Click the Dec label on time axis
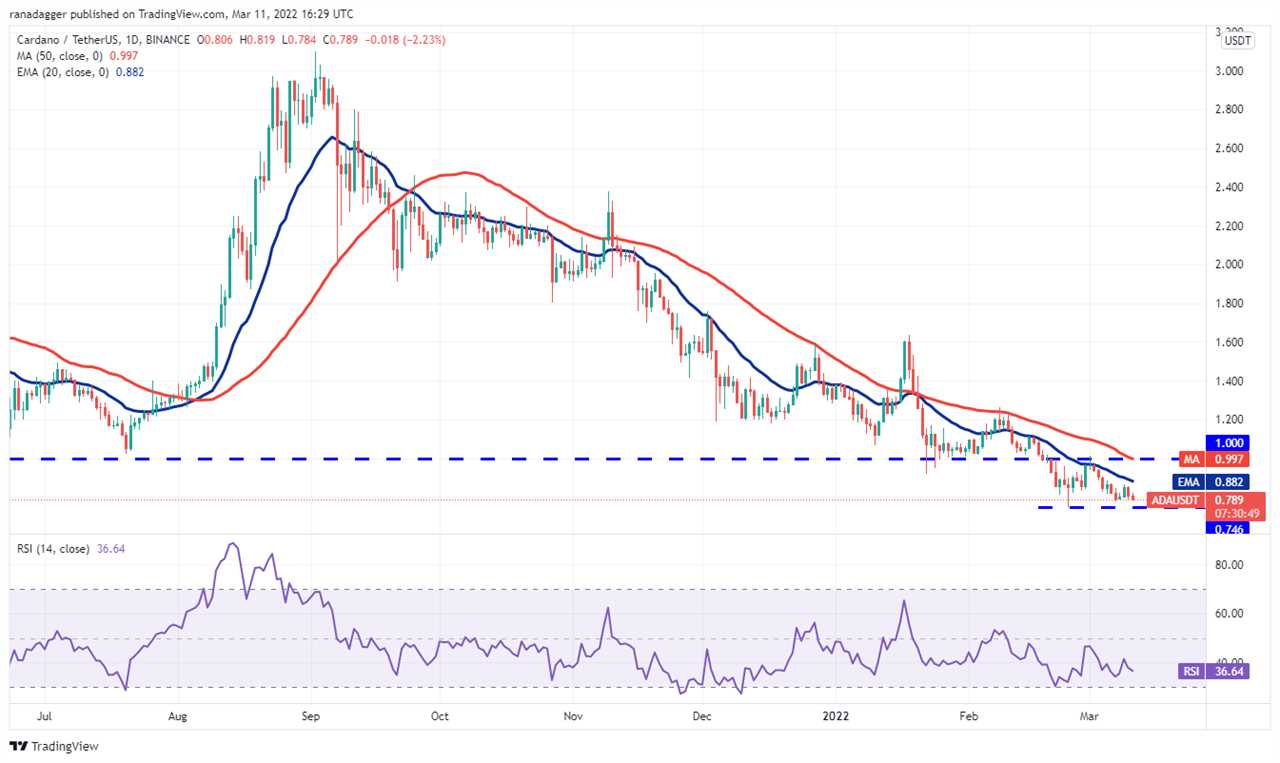The height and width of the screenshot is (763, 1280). pos(702,716)
